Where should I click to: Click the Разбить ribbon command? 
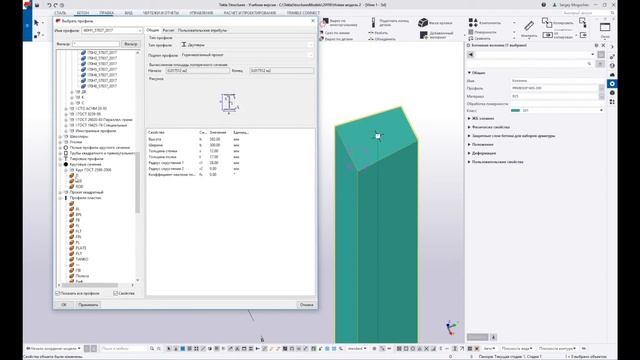click(378, 33)
